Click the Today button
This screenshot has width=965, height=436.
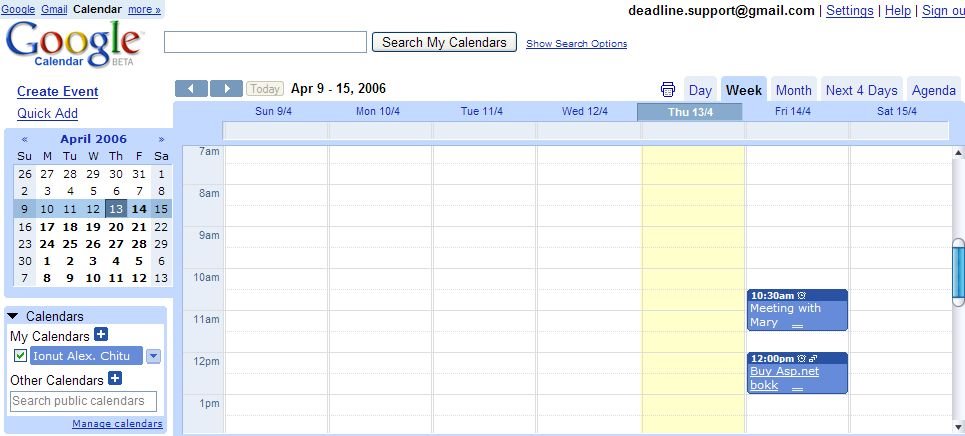coord(265,89)
